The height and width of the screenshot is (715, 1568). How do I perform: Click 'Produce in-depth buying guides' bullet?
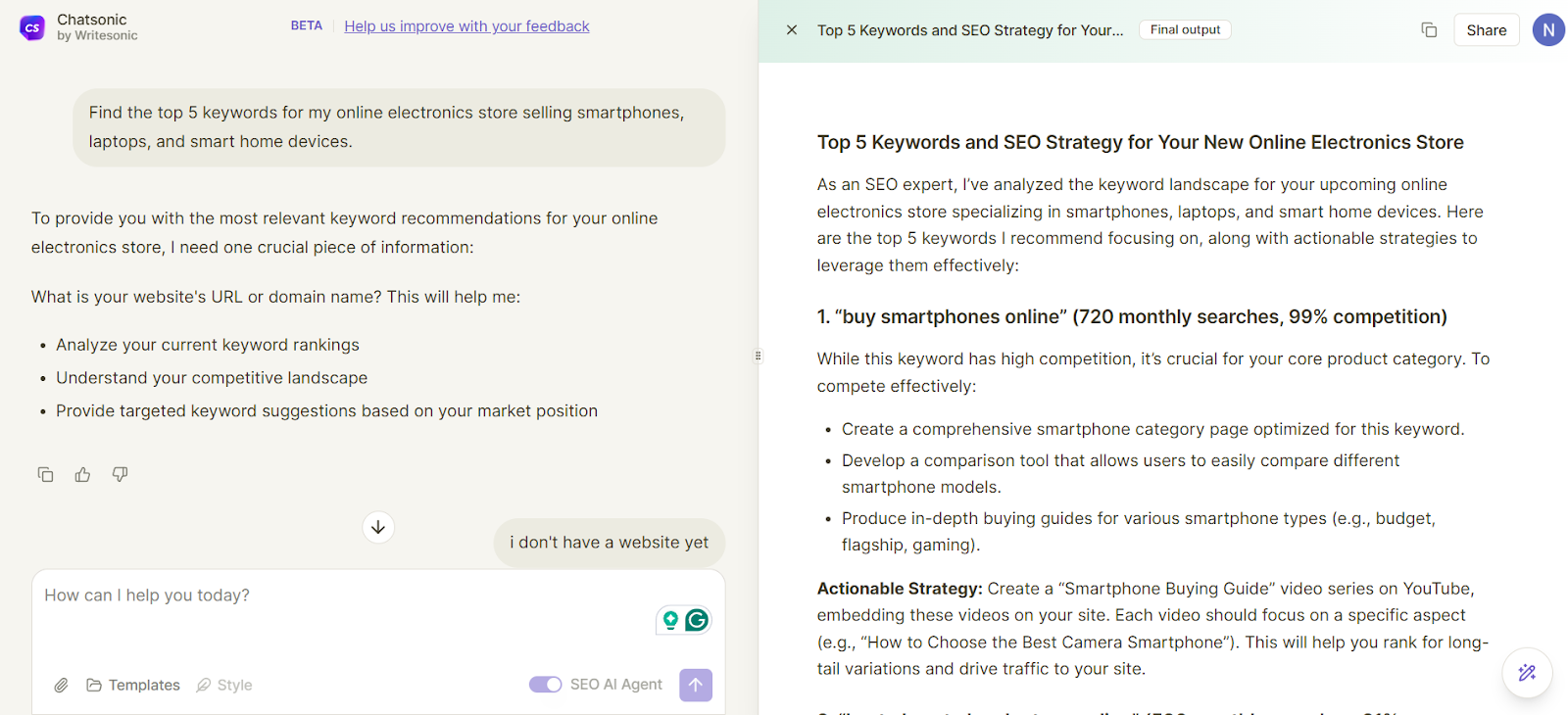click(x=1138, y=532)
